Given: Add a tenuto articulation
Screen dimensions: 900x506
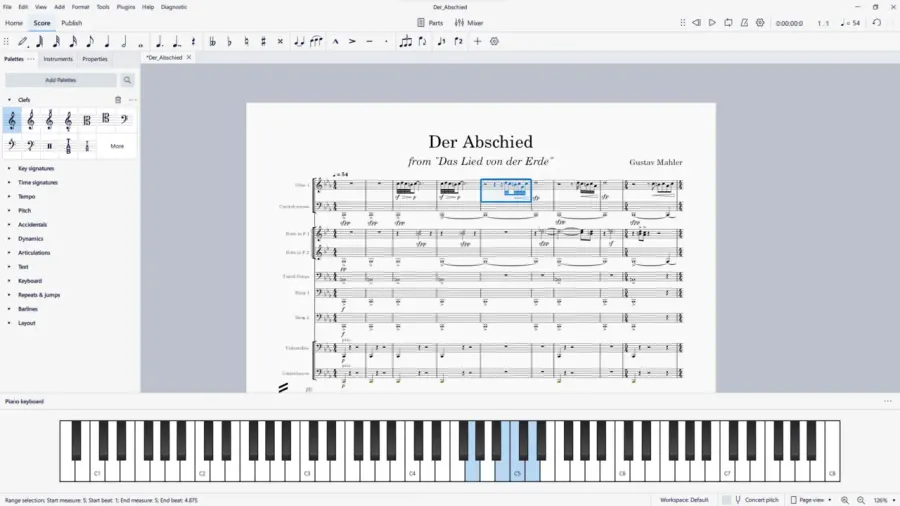Looking at the screenshot, I should pyautogui.click(x=369, y=41).
